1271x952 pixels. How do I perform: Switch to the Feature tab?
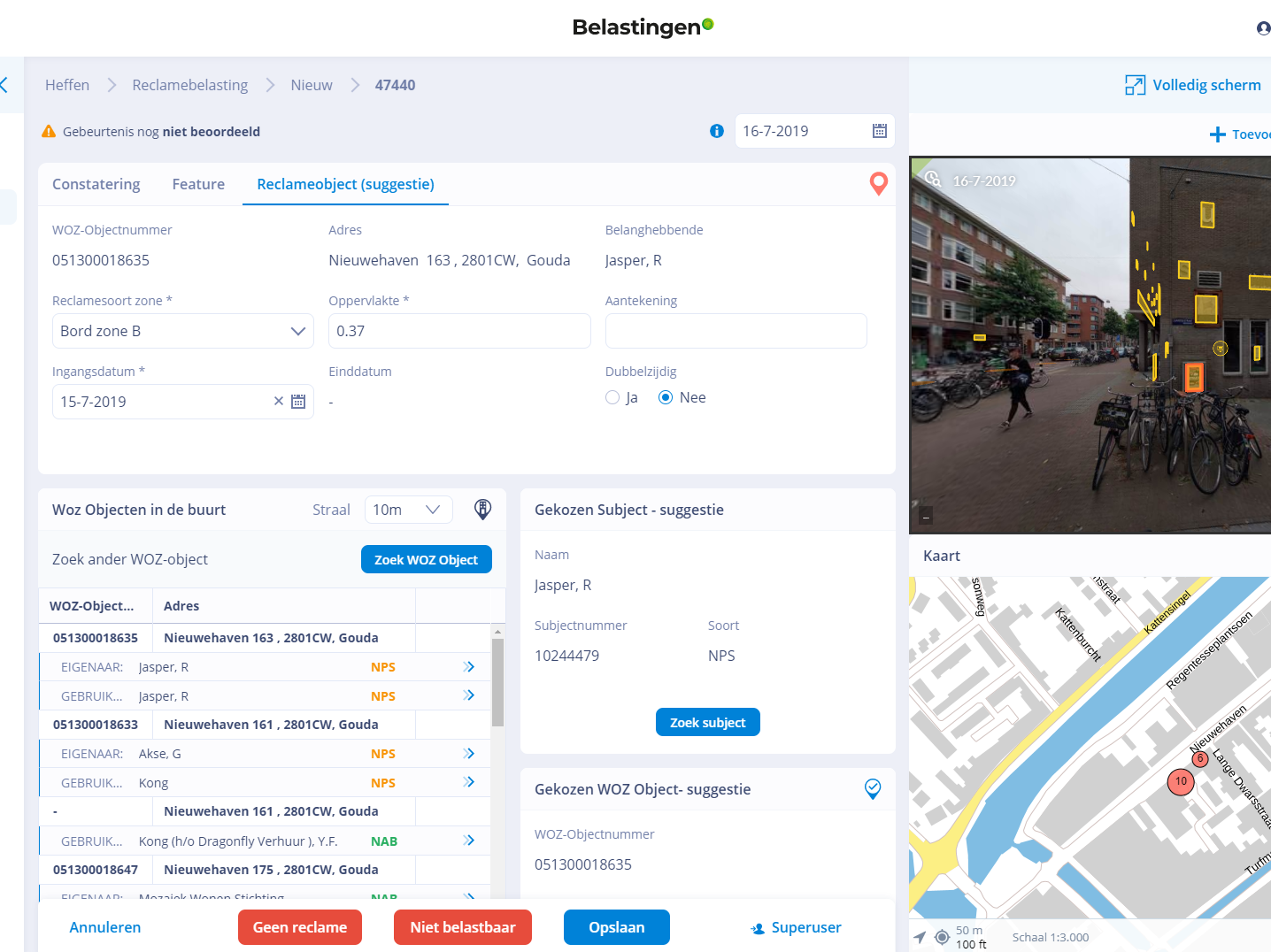pos(198,184)
